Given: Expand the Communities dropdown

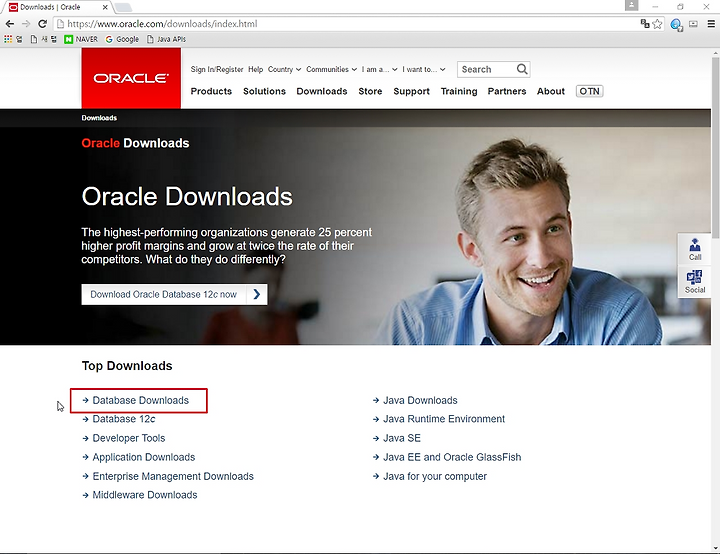Looking at the screenshot, I should click(332, 69).
